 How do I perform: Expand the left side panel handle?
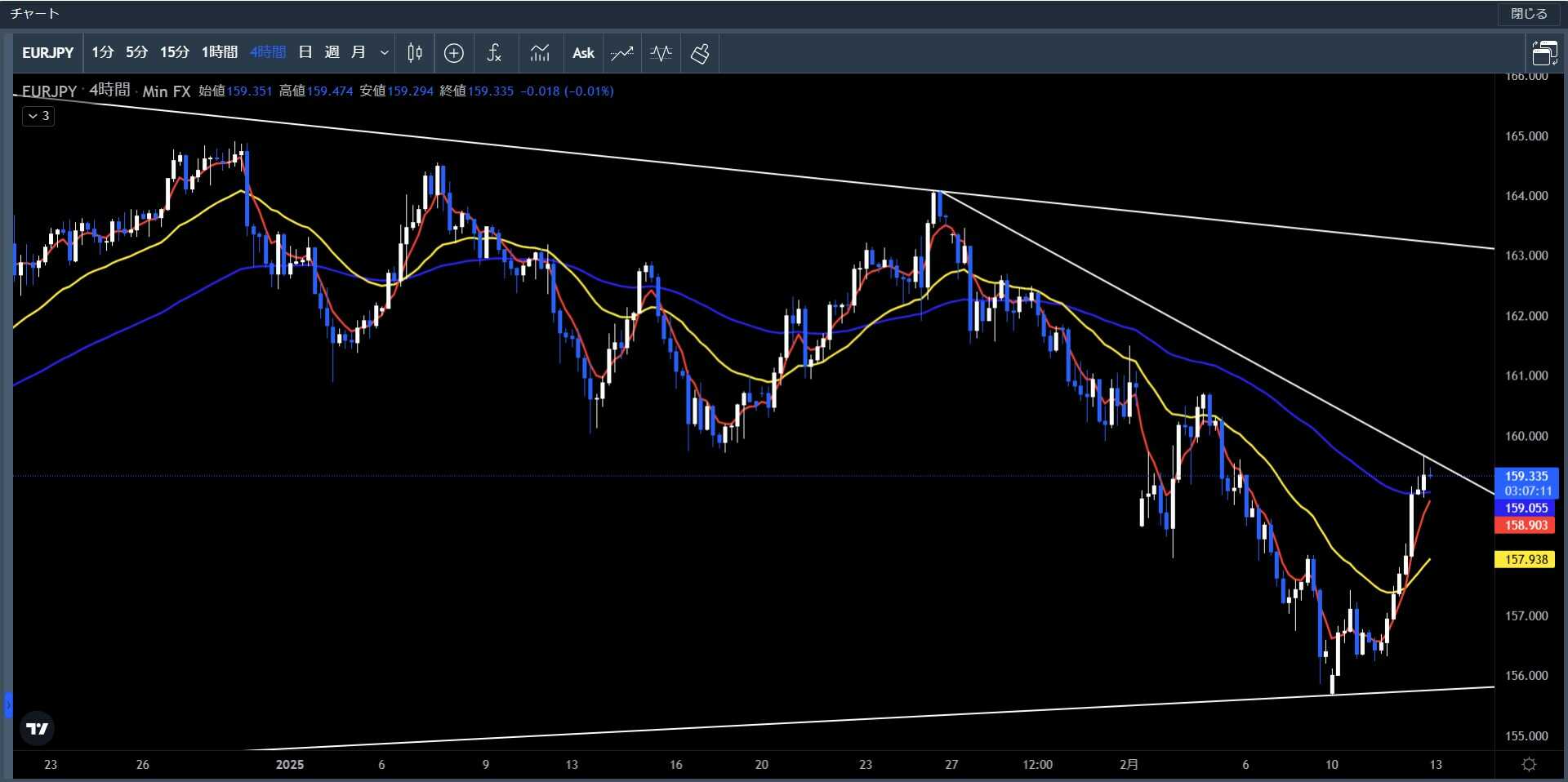(8, 704)
